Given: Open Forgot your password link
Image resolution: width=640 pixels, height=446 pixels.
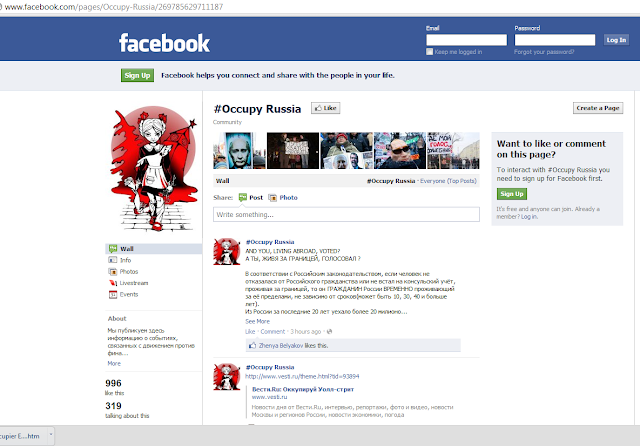Looking at the screenshot, I should pyautogui.click(x=544, y=52).
